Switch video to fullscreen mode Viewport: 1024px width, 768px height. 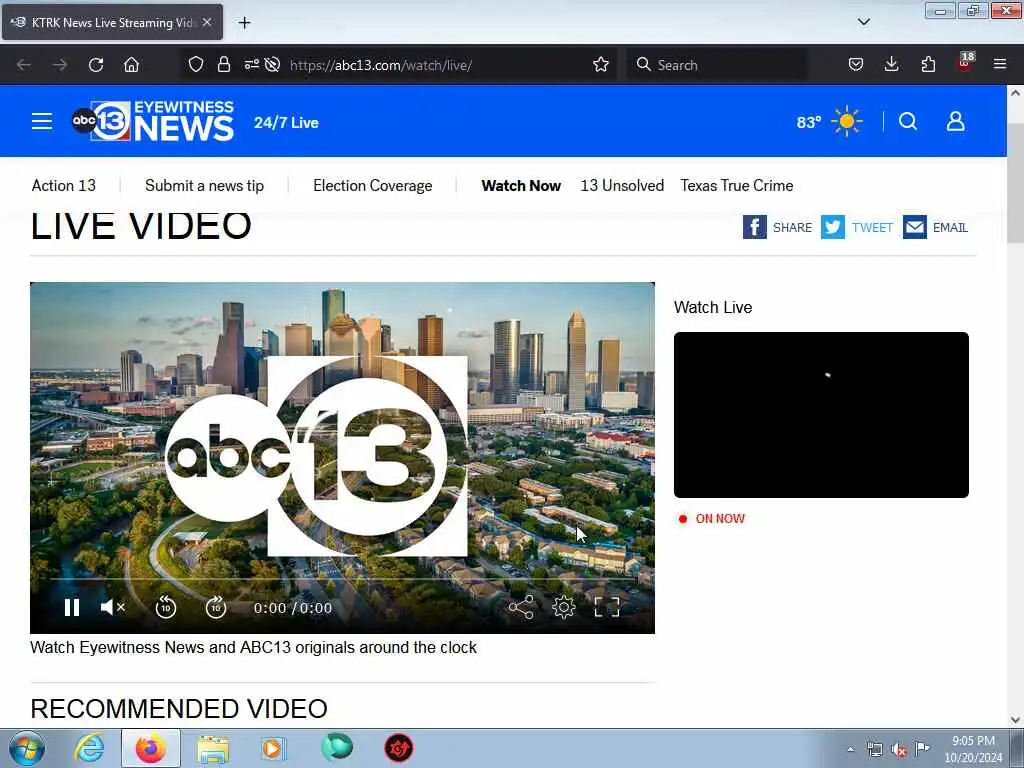click(x=607, y=608)
